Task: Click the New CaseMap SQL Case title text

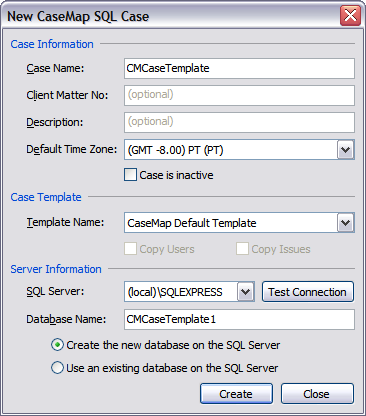Action: pos(78,16)
